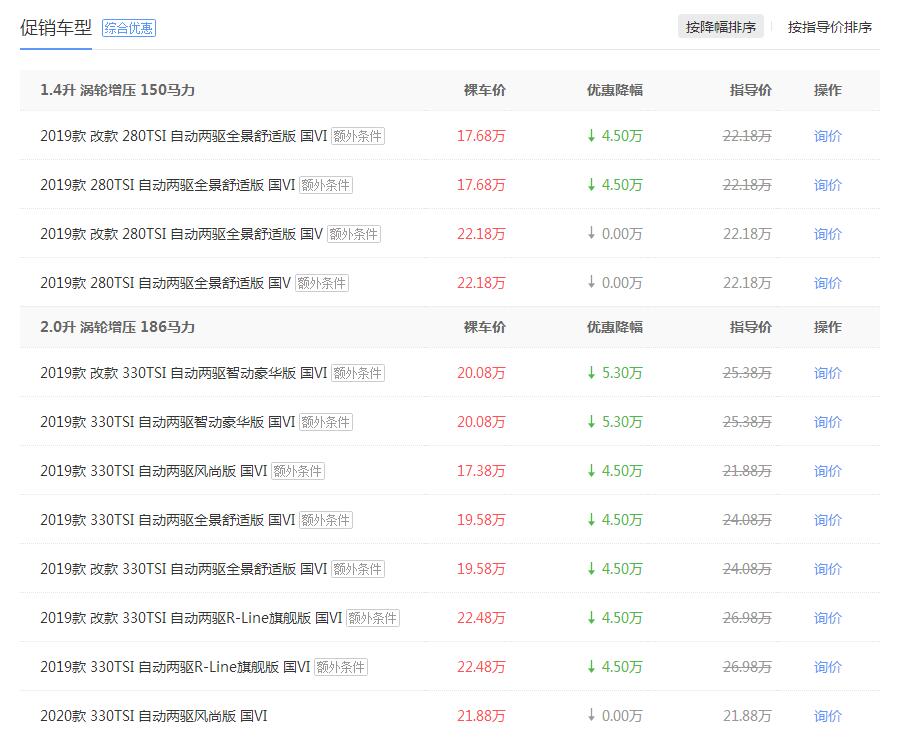Viewport: 898px width, 738px height.
Task: Open model 2019款 改款 280TSI 自动两驱全景舒适版 国V
Action: click(182, 234)
